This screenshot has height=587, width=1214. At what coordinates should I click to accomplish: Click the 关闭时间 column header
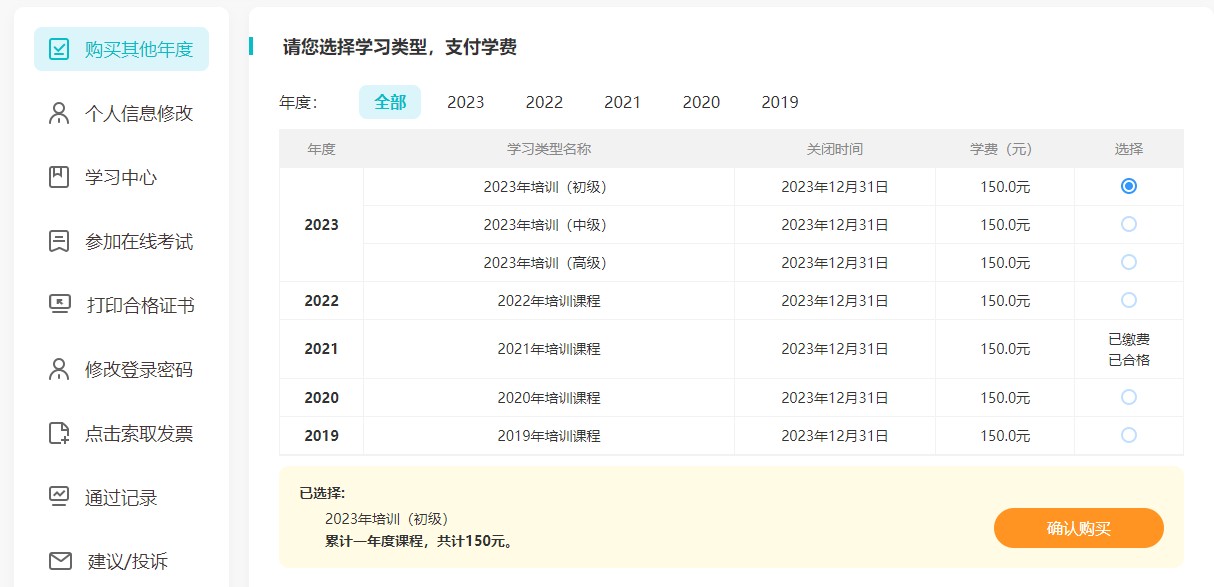pos(835,149)
